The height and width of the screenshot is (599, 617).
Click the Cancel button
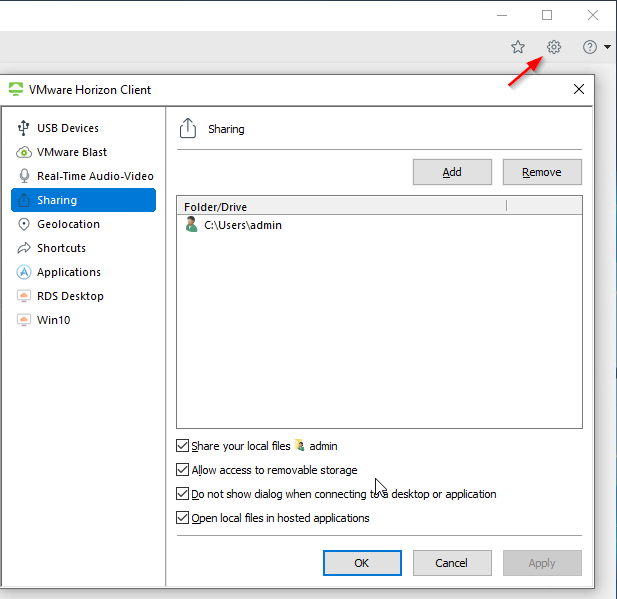[x=452, y=563]
